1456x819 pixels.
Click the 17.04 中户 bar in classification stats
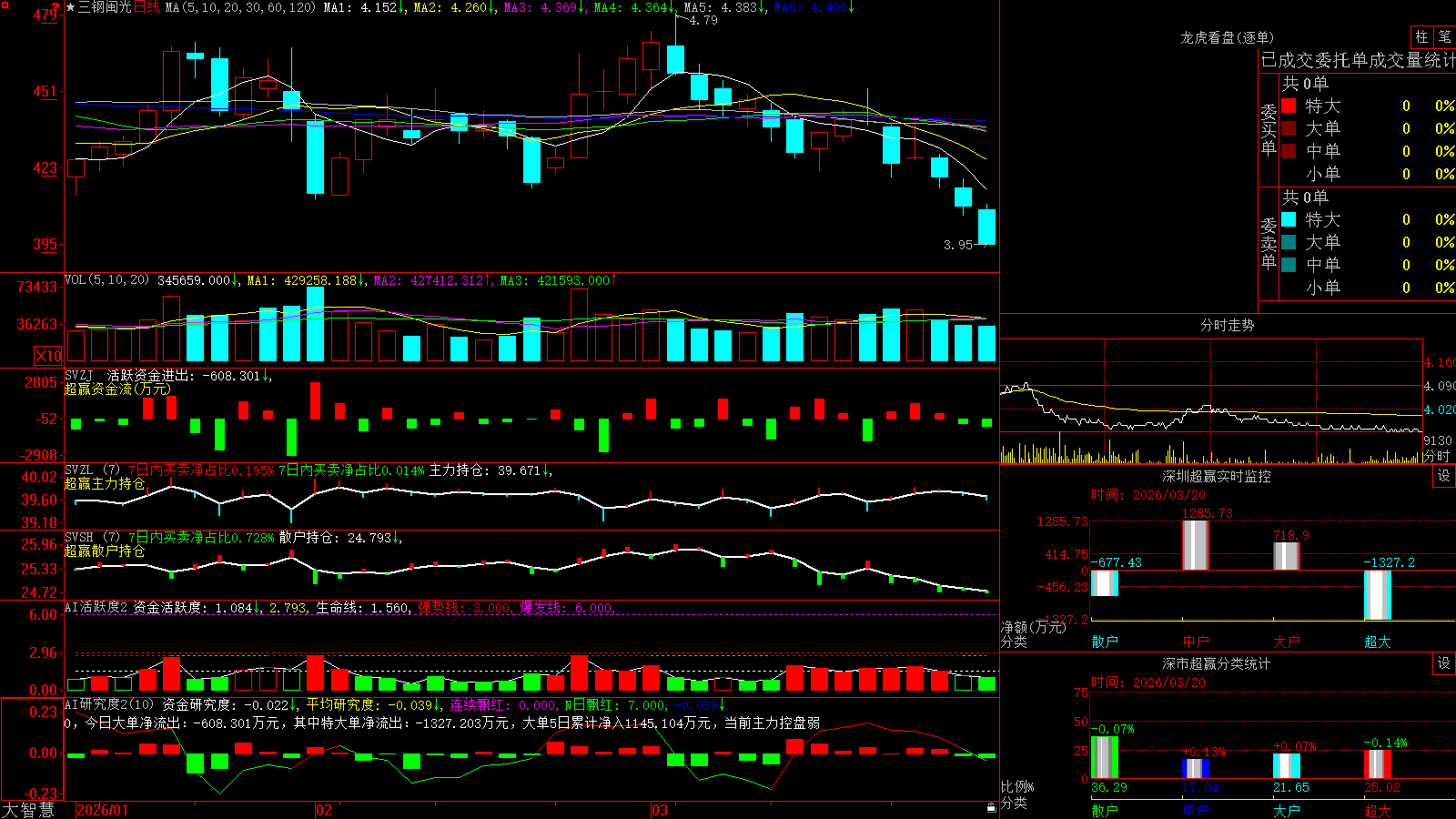(x=1196, y=769)
